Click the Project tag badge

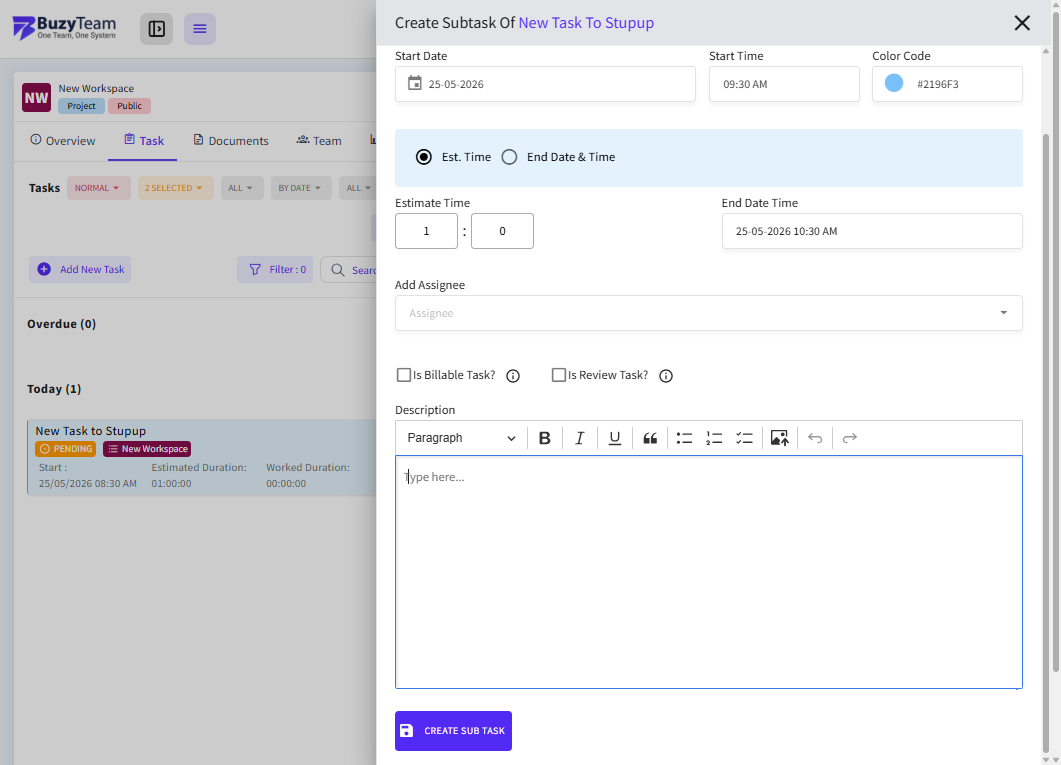tap(81, 106)
